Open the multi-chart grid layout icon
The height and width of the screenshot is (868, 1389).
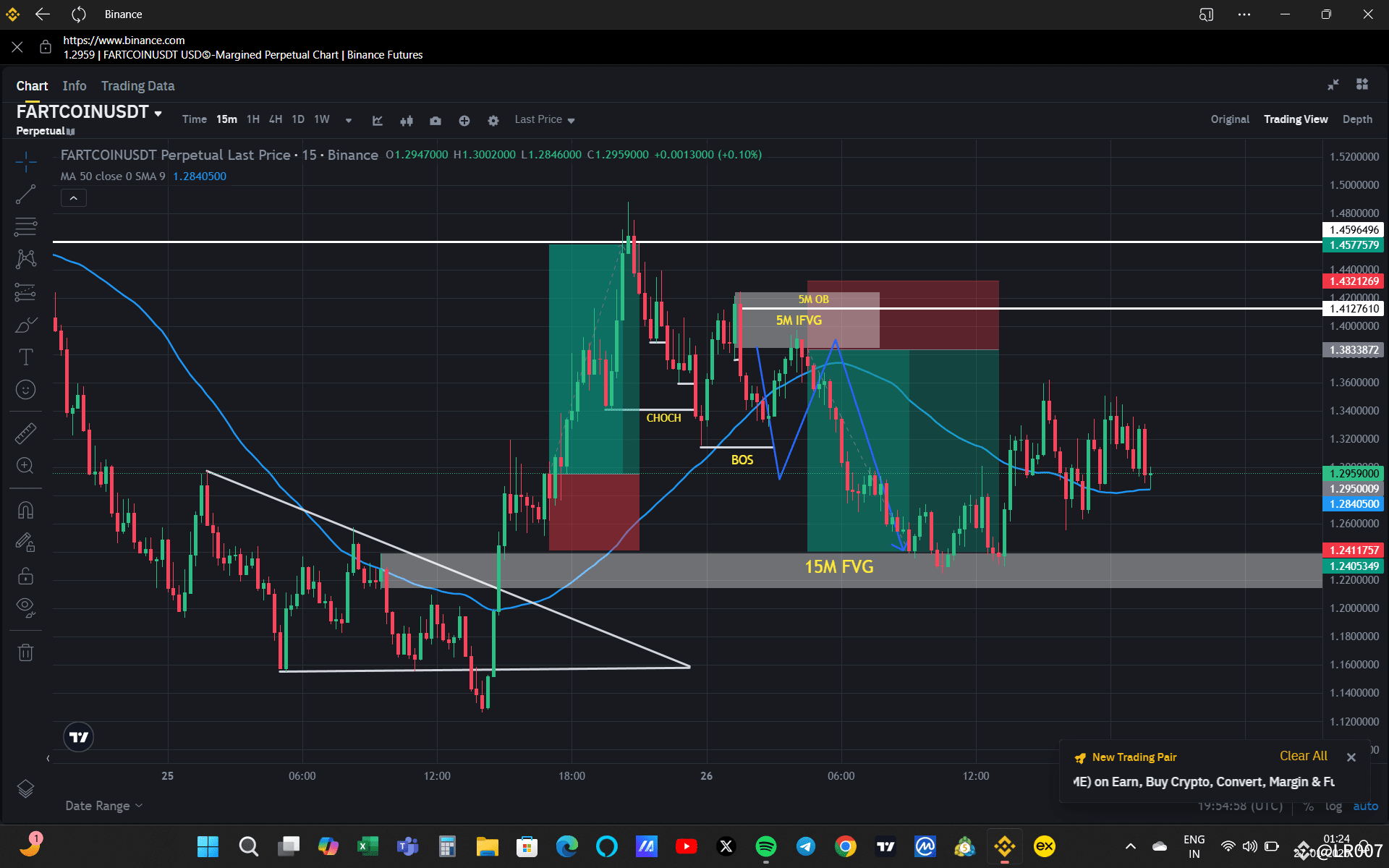pos(1362,85)
